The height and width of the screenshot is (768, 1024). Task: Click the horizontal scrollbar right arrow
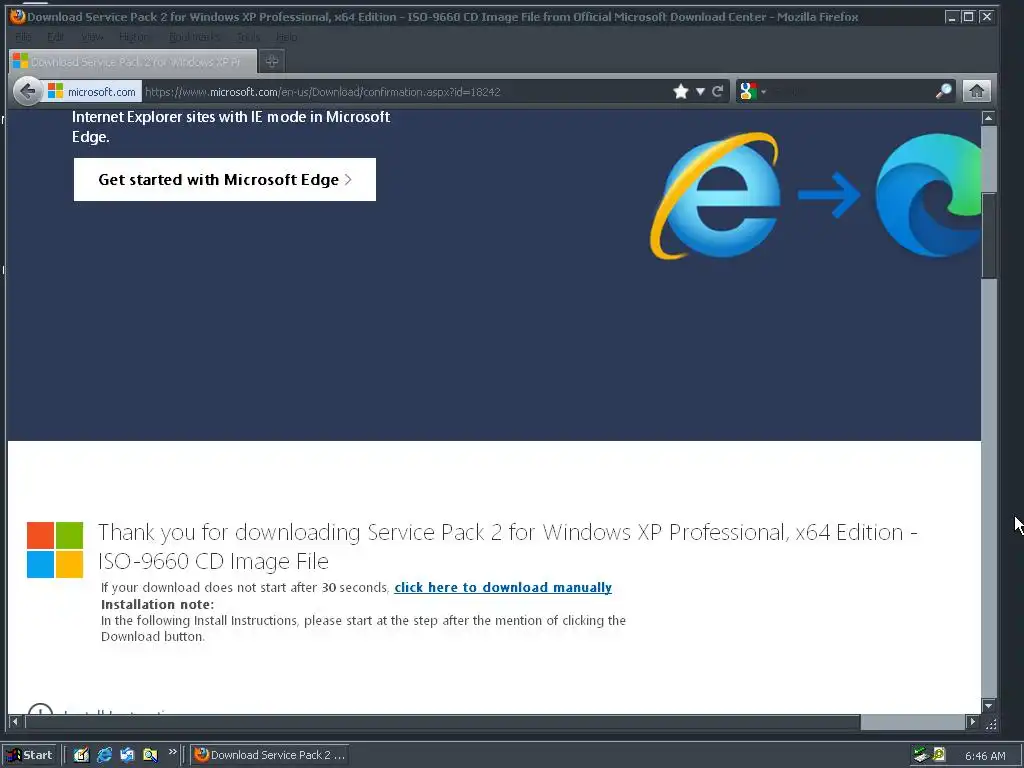972,722
